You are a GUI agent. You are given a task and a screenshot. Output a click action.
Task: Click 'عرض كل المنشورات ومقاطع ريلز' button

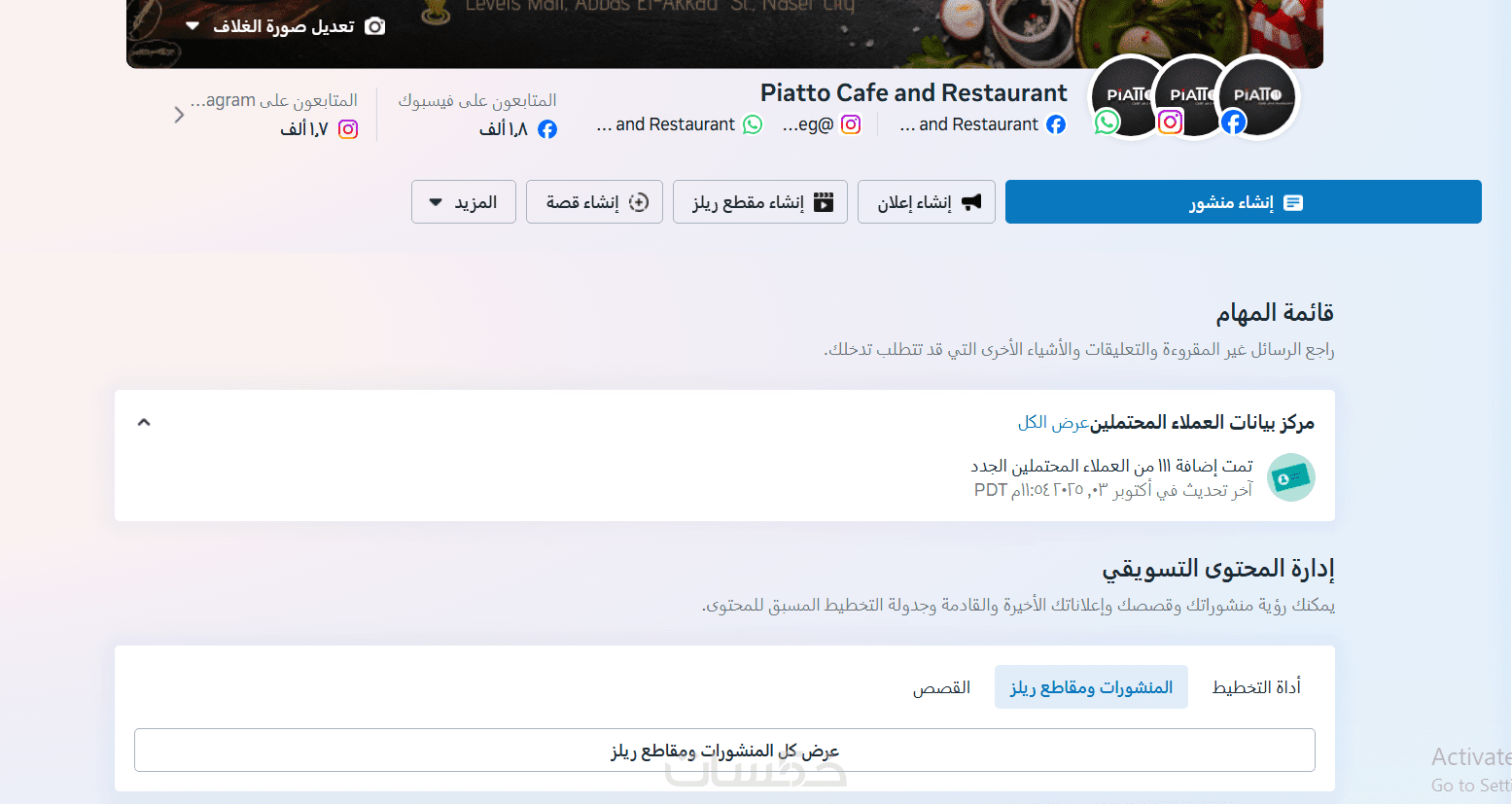(x=724, y=751)
